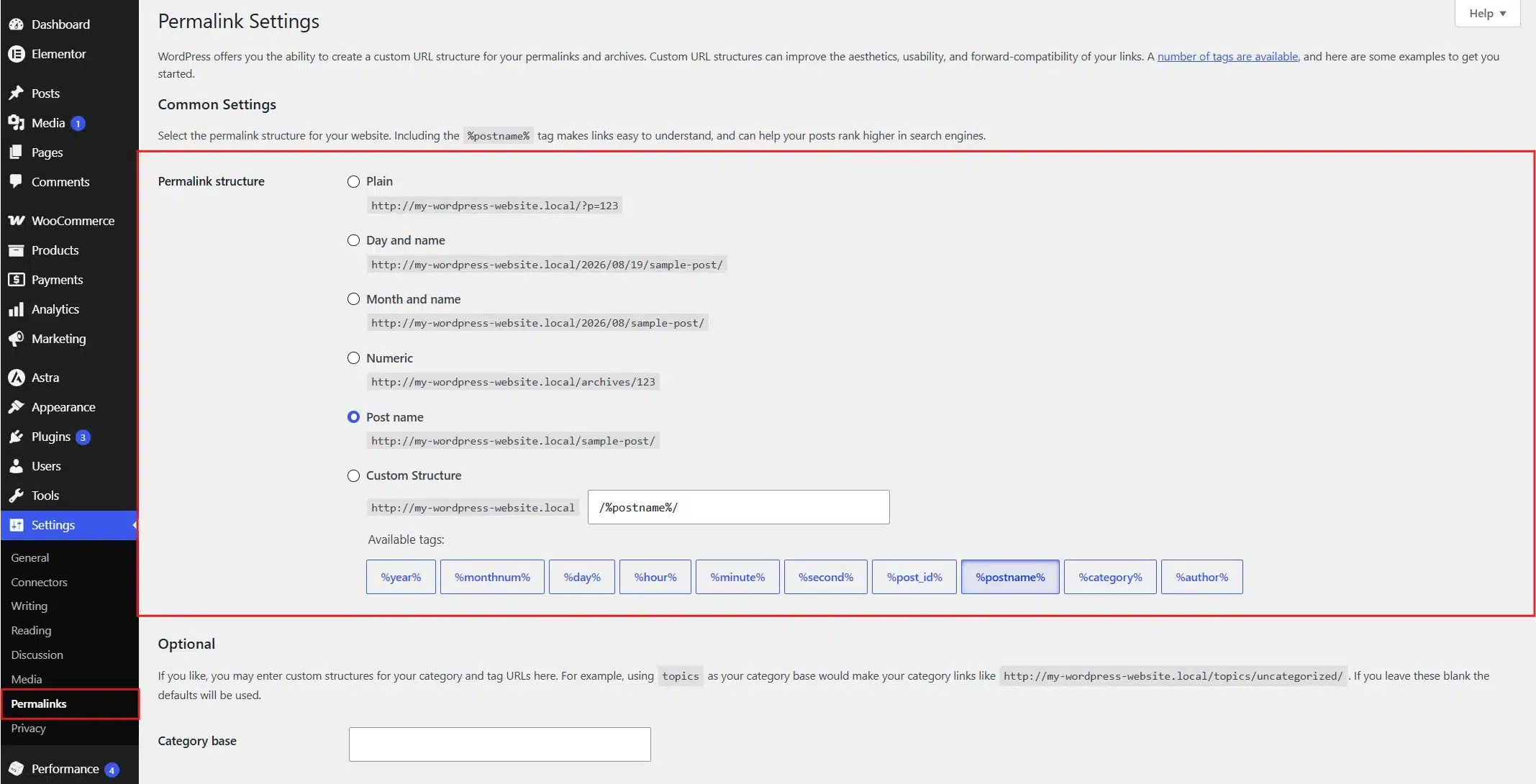This screenshot has width=1536, height=784.
Task: Add the %author% tag button
Action: (x=1201, y=577)
